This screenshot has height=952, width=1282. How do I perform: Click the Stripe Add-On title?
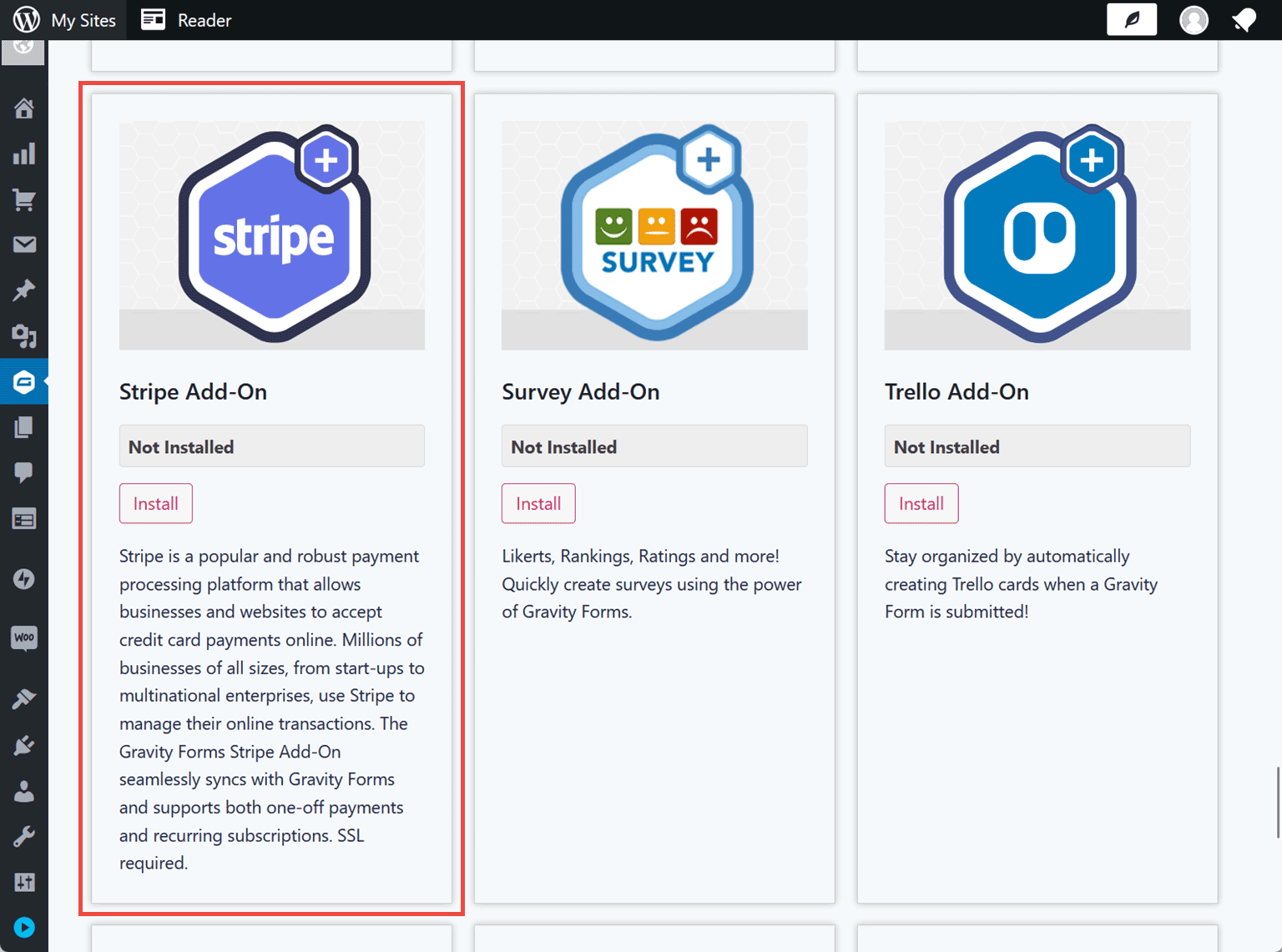[x=193, y=391]
